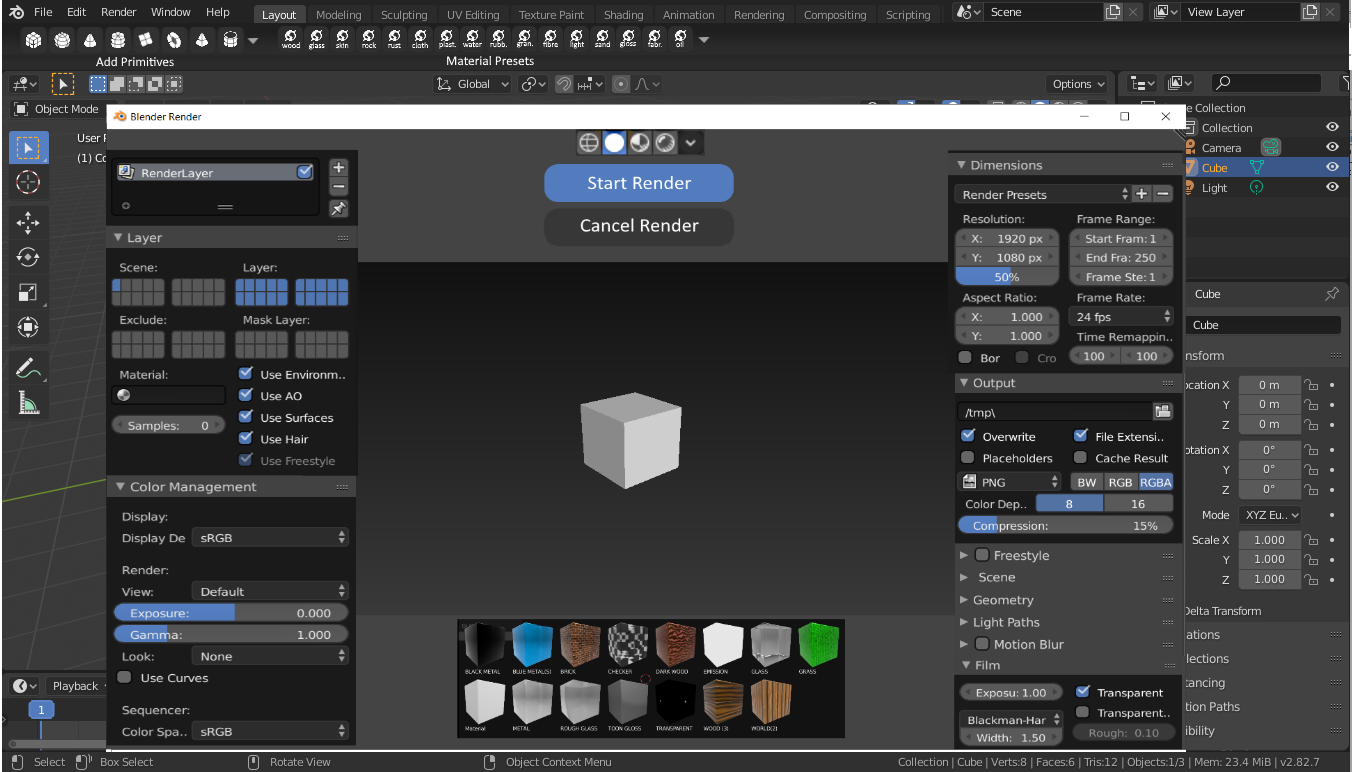Set color depth to 16
Viewport: 1352px width, 772px height.
pyautogui.click(x=1138, y=504)
